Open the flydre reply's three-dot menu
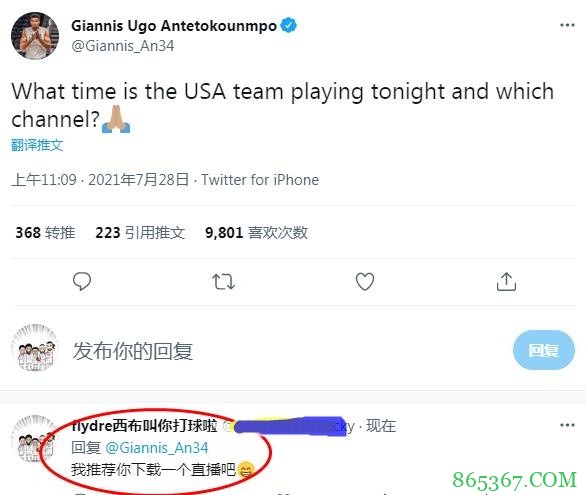This screenshot has height=495, width=586. click(567, 425)
